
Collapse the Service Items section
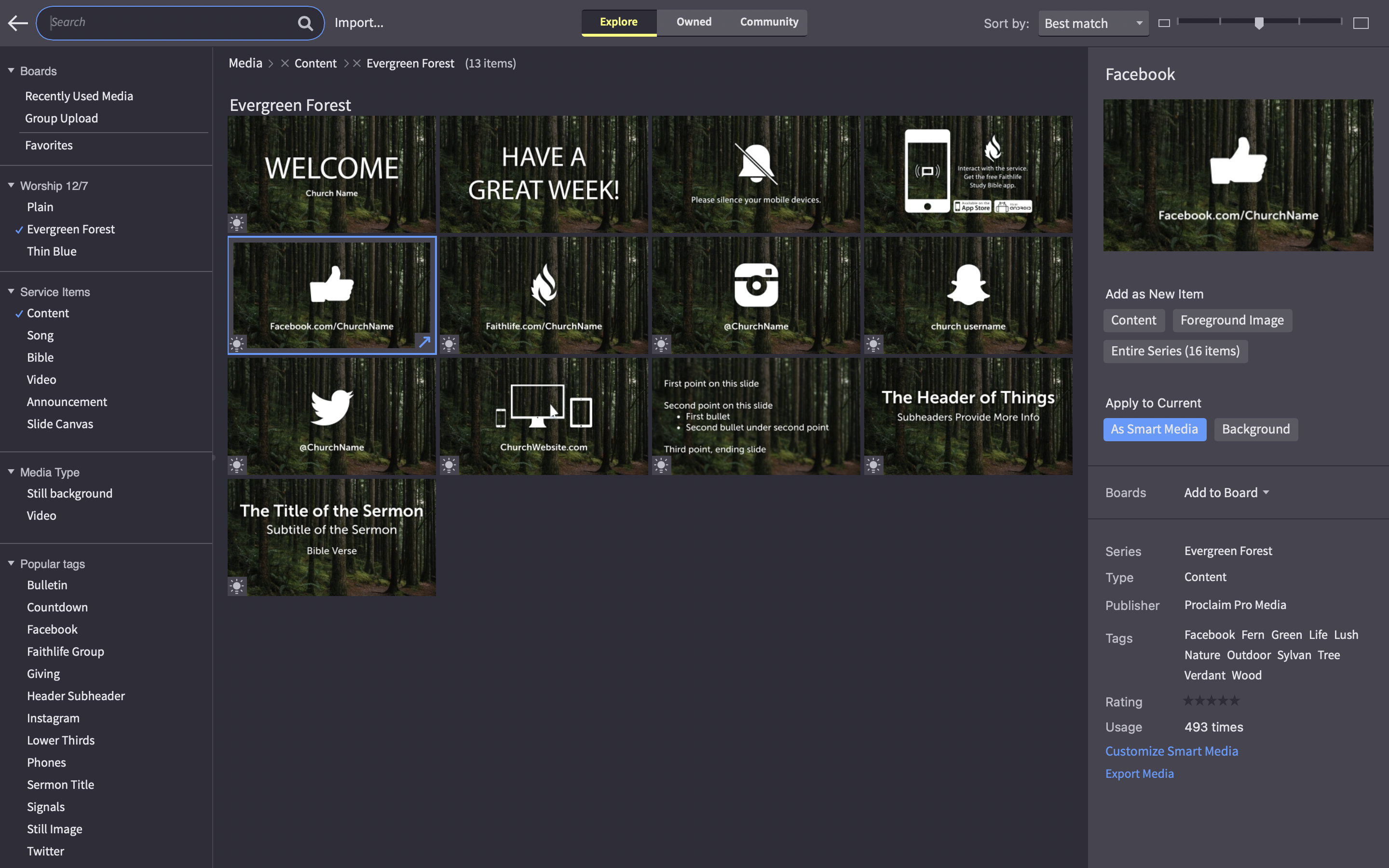11,292
